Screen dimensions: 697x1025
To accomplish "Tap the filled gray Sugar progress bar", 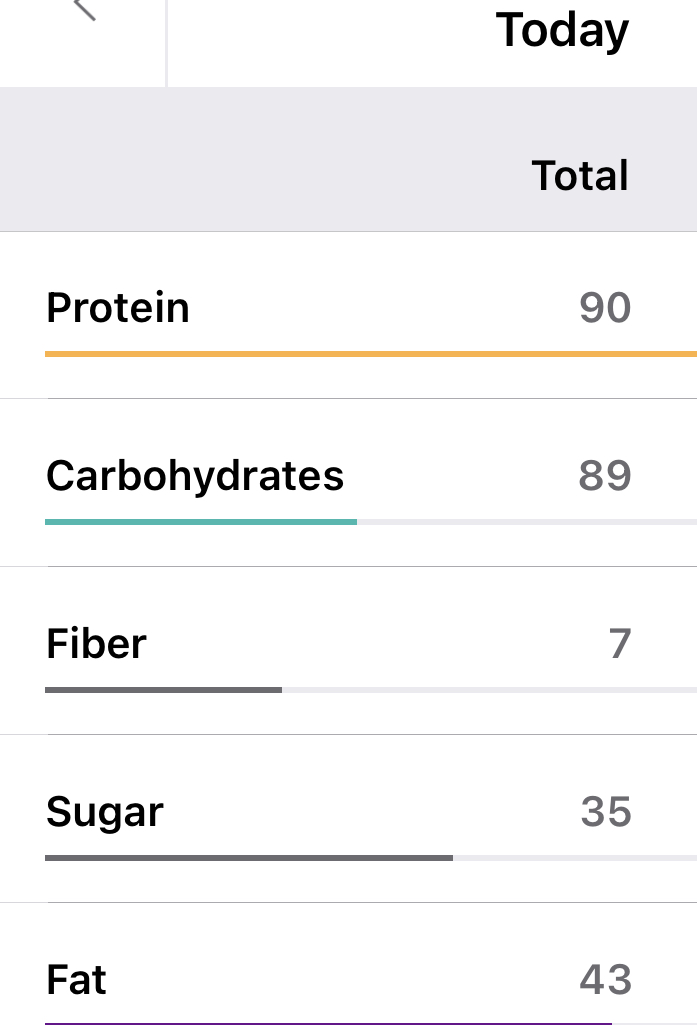I will (248, 858).
